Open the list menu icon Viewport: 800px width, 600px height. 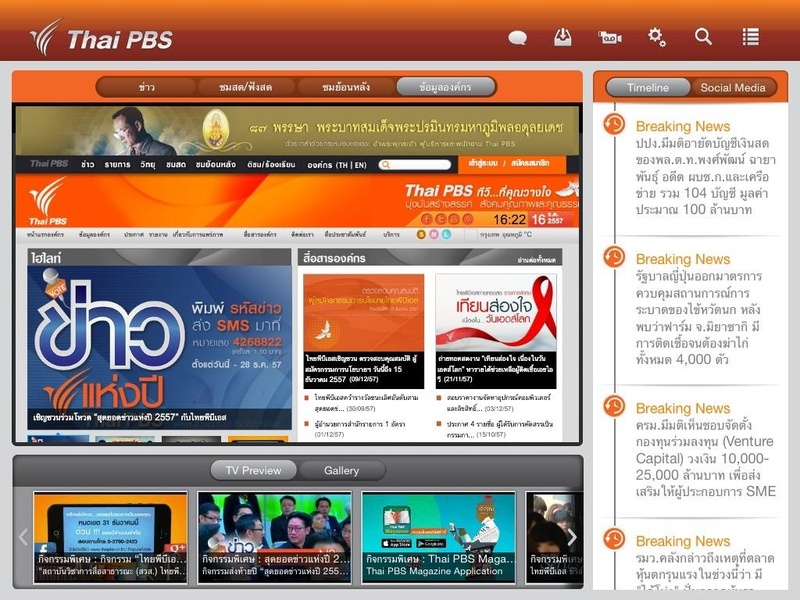pyautogui.click(x=751, y=37)
